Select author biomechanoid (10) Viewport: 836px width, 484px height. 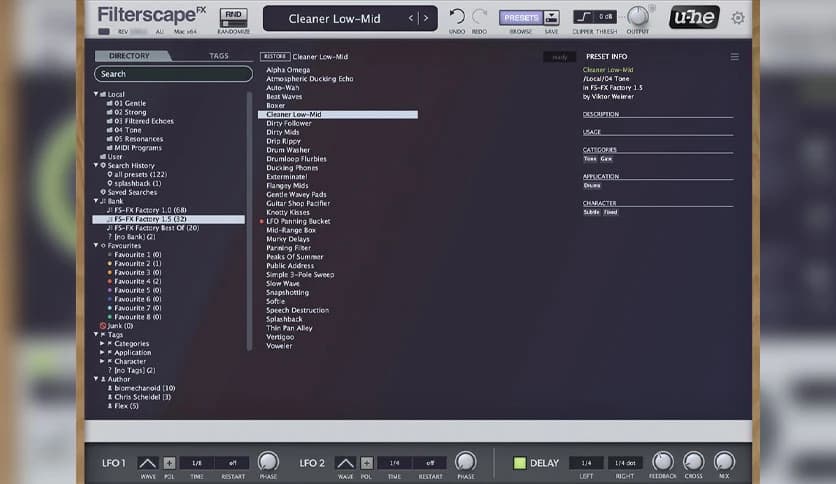point(141,388)
